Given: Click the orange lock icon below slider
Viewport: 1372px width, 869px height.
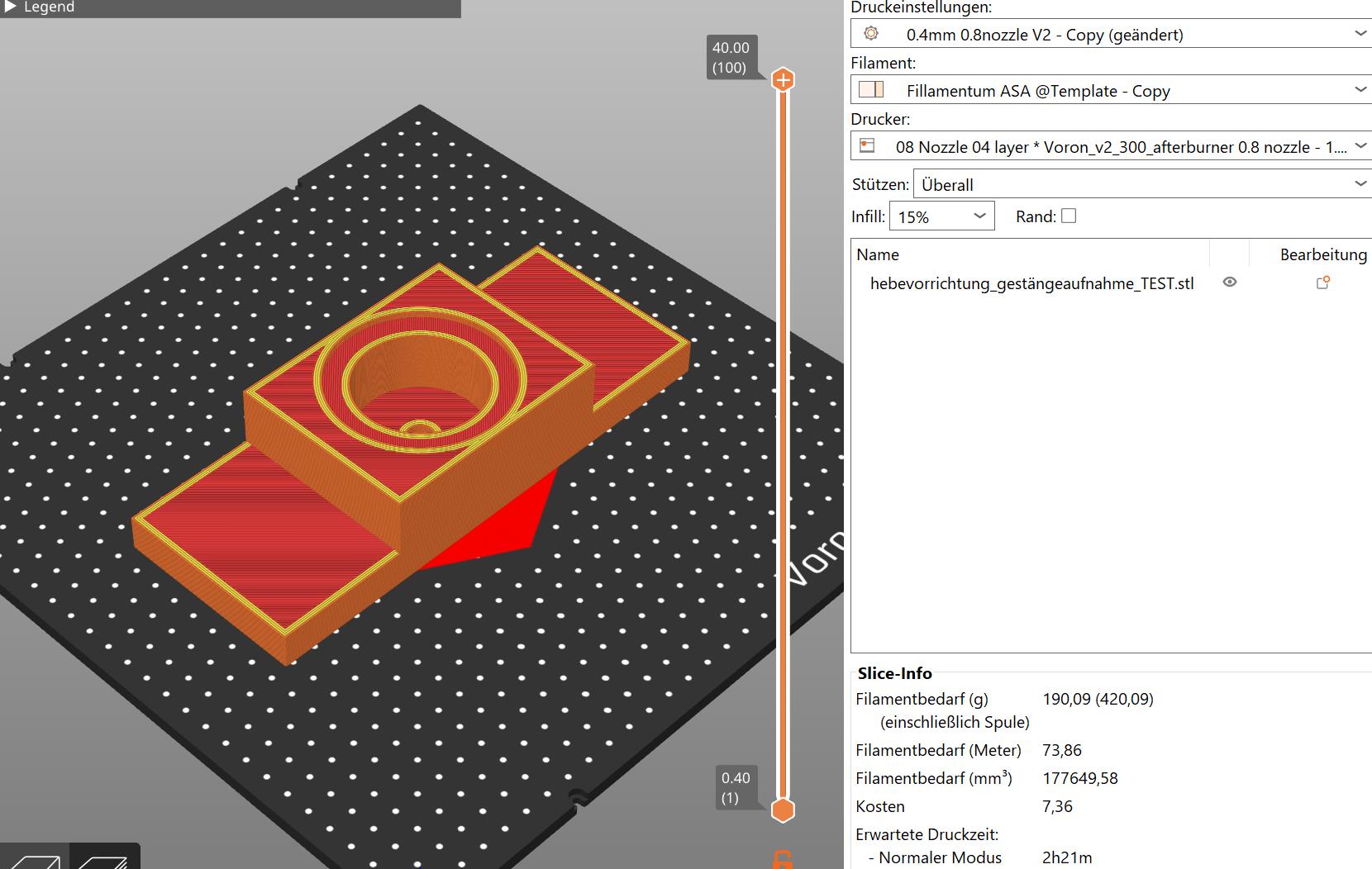Looking at the screenshot, I should 782,859.
